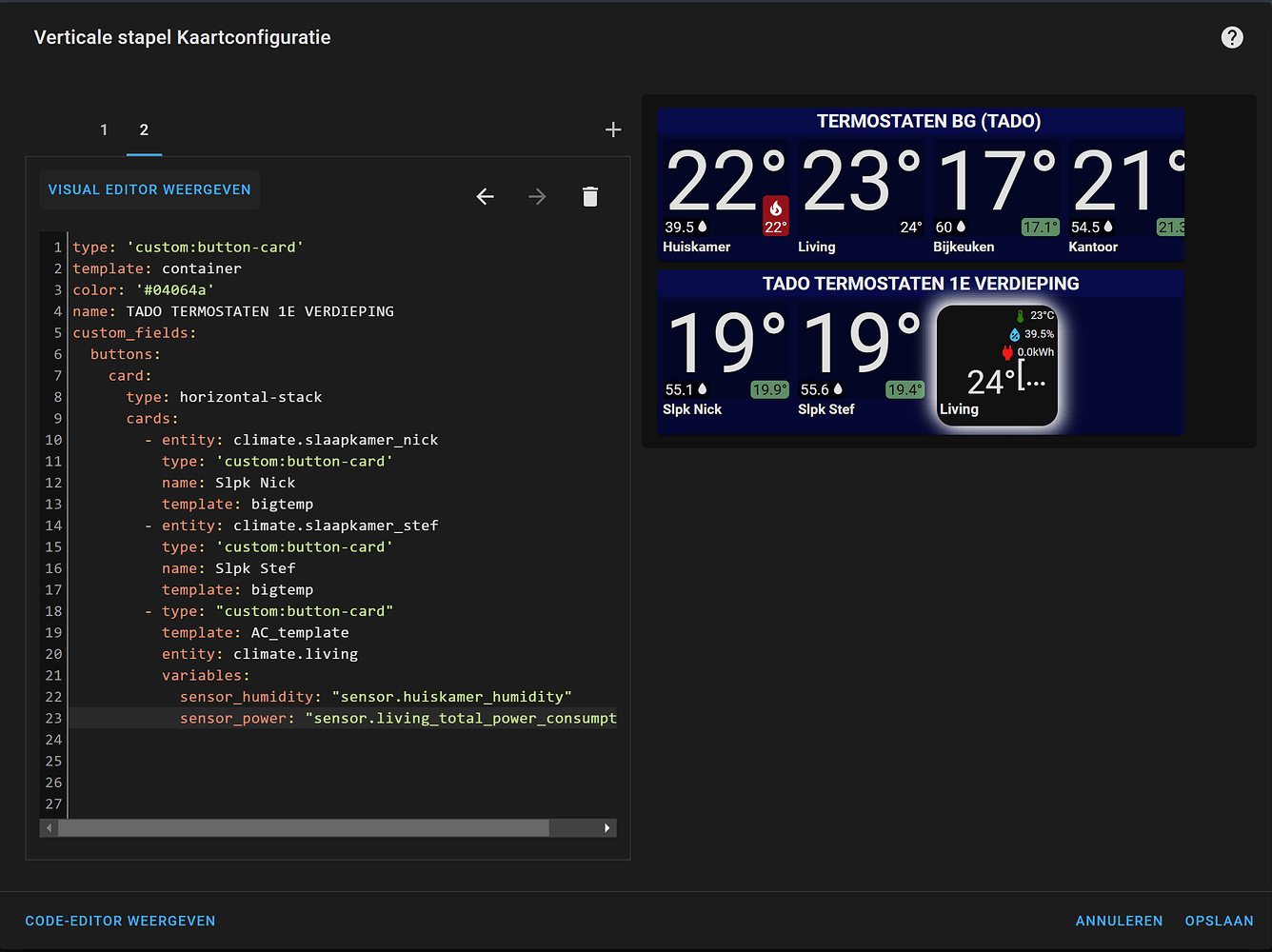The image size is (1272, 952).
Task: Click the flame kWh power icon on the Living card
Action: pyautogui.click(x=1006, y=351)
